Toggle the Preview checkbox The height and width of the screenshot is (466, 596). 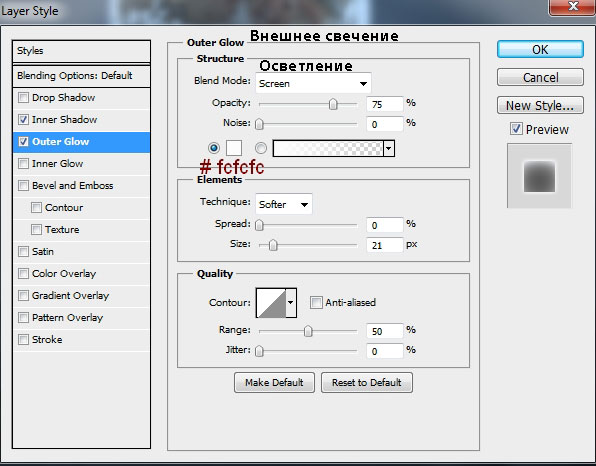click(516, 129)
